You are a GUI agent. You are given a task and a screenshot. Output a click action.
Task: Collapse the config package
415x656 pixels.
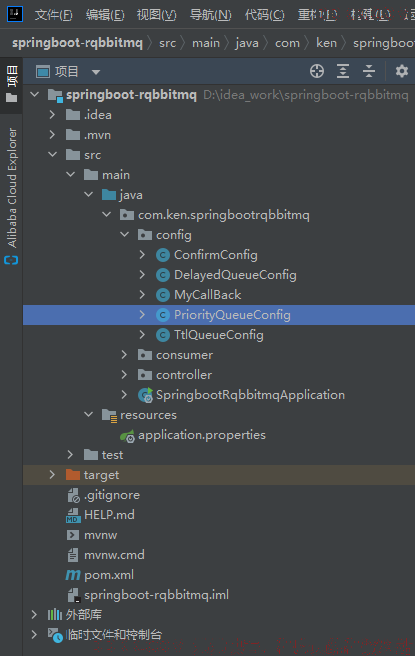(x=125, y=235)
